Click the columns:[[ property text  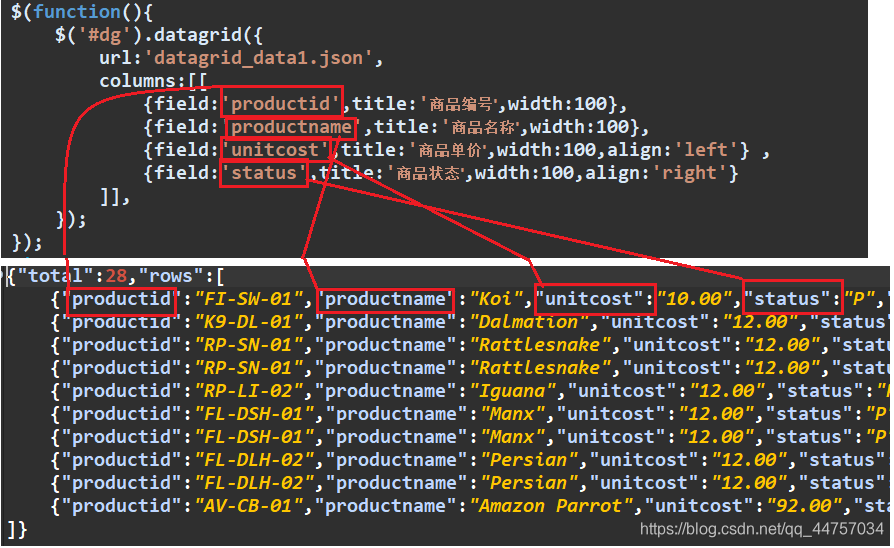click(x=153, y=81)
